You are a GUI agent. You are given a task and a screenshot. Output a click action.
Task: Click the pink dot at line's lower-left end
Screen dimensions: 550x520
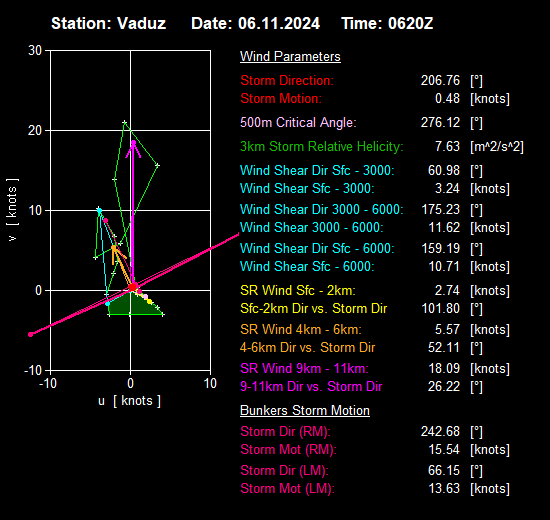click(x=31, y=334)
